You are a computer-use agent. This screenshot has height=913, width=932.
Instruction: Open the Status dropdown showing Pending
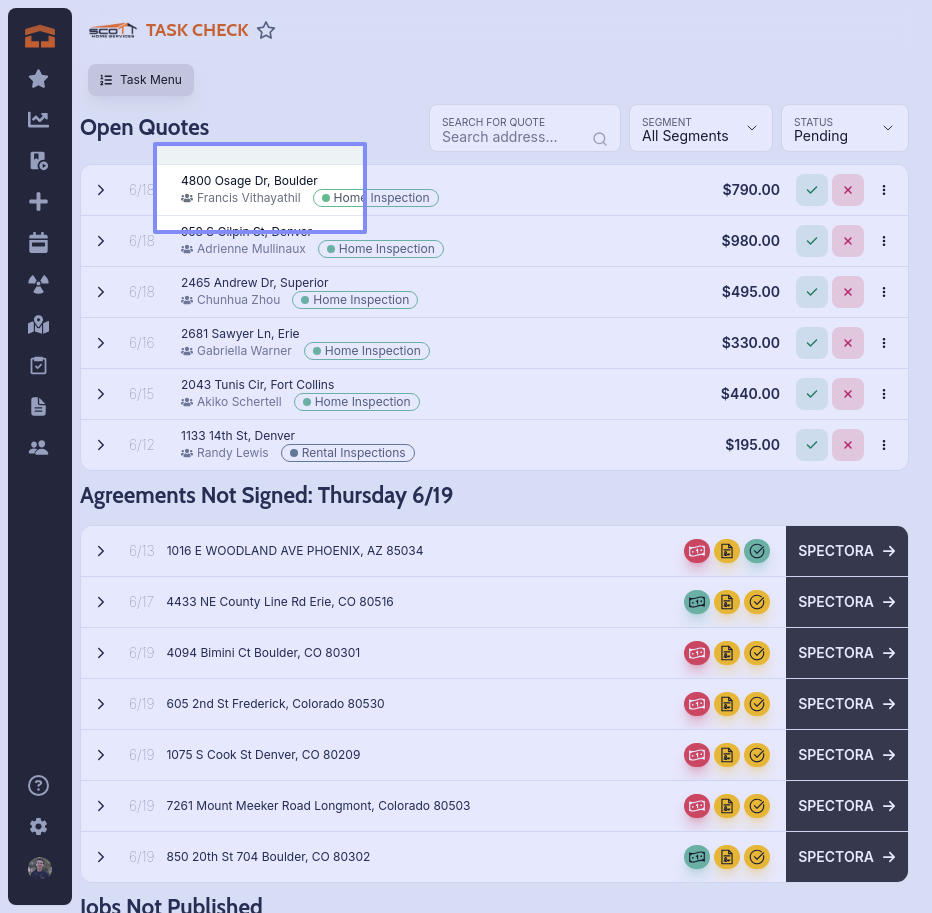844,129
